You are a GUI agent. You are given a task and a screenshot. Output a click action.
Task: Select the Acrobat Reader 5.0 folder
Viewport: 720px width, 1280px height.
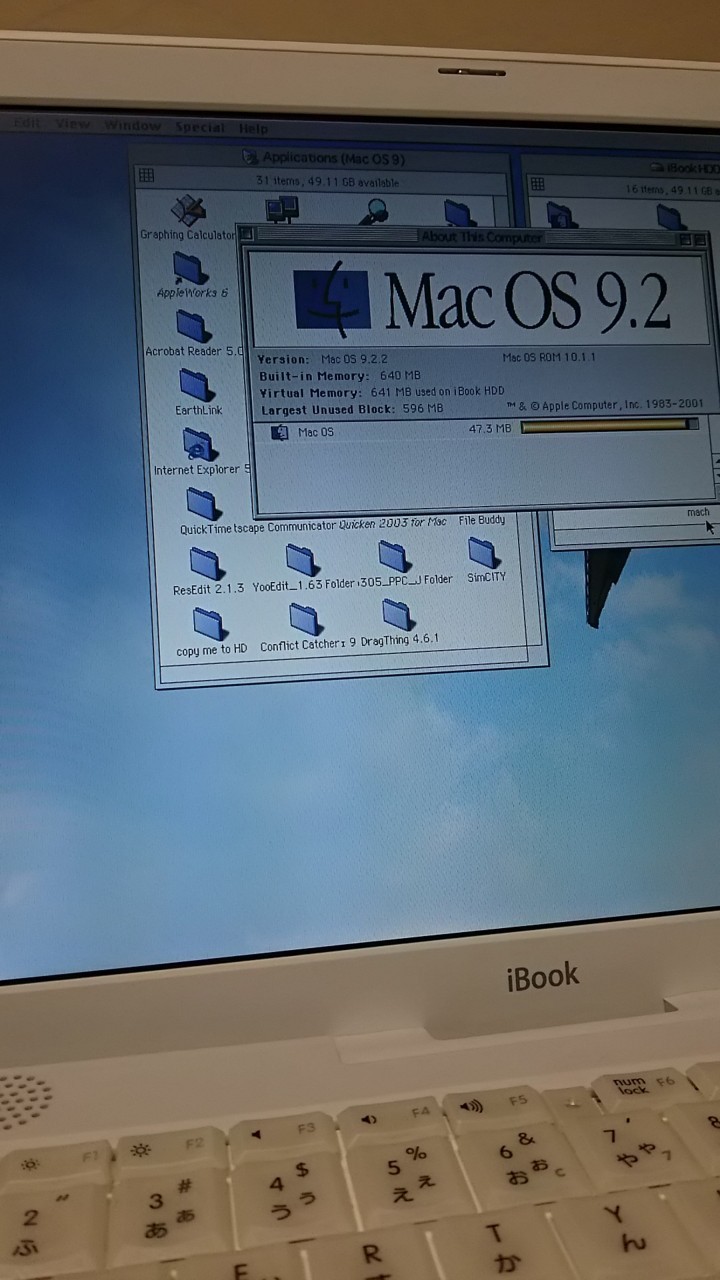[x=192, y=327]
